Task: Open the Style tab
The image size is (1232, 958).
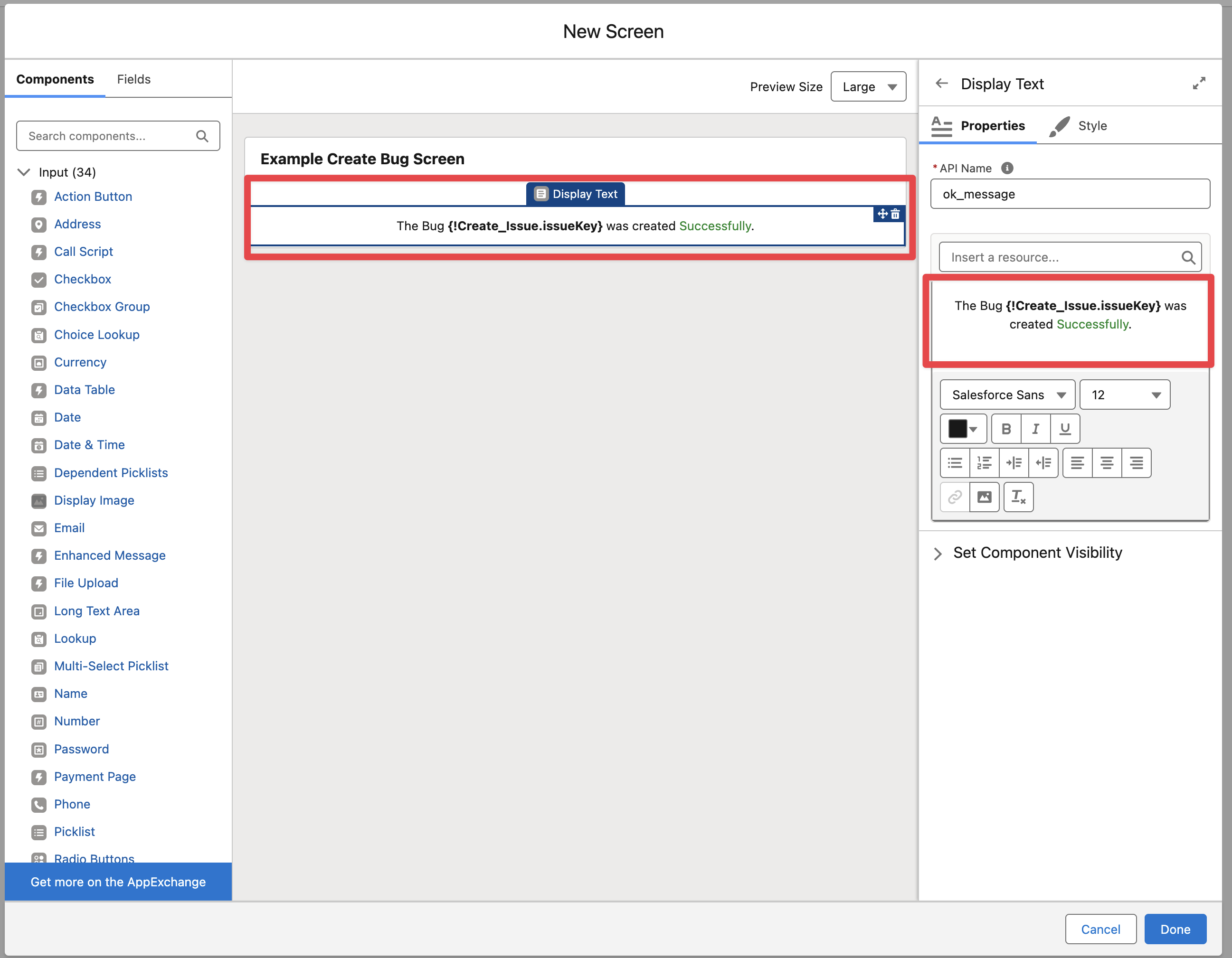Action: pos(1091,126)
